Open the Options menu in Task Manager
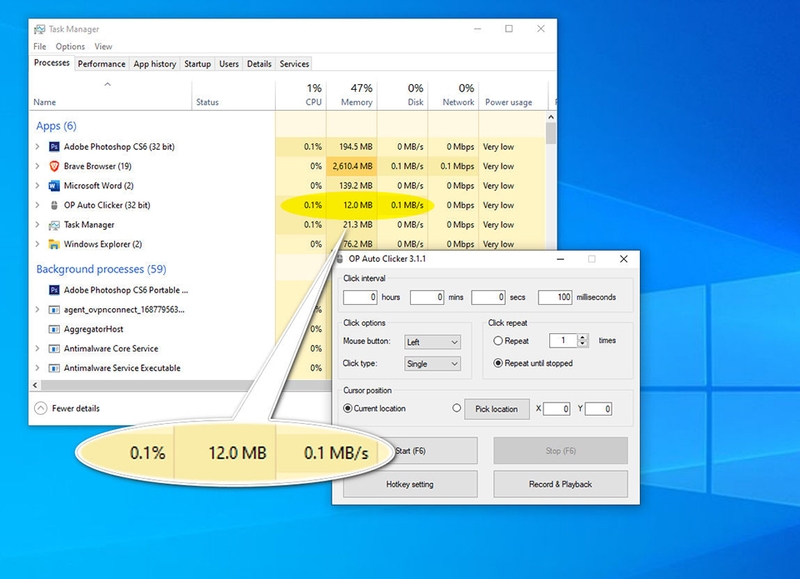This screenshot has height=579, width=800. (x=70, y=46)
